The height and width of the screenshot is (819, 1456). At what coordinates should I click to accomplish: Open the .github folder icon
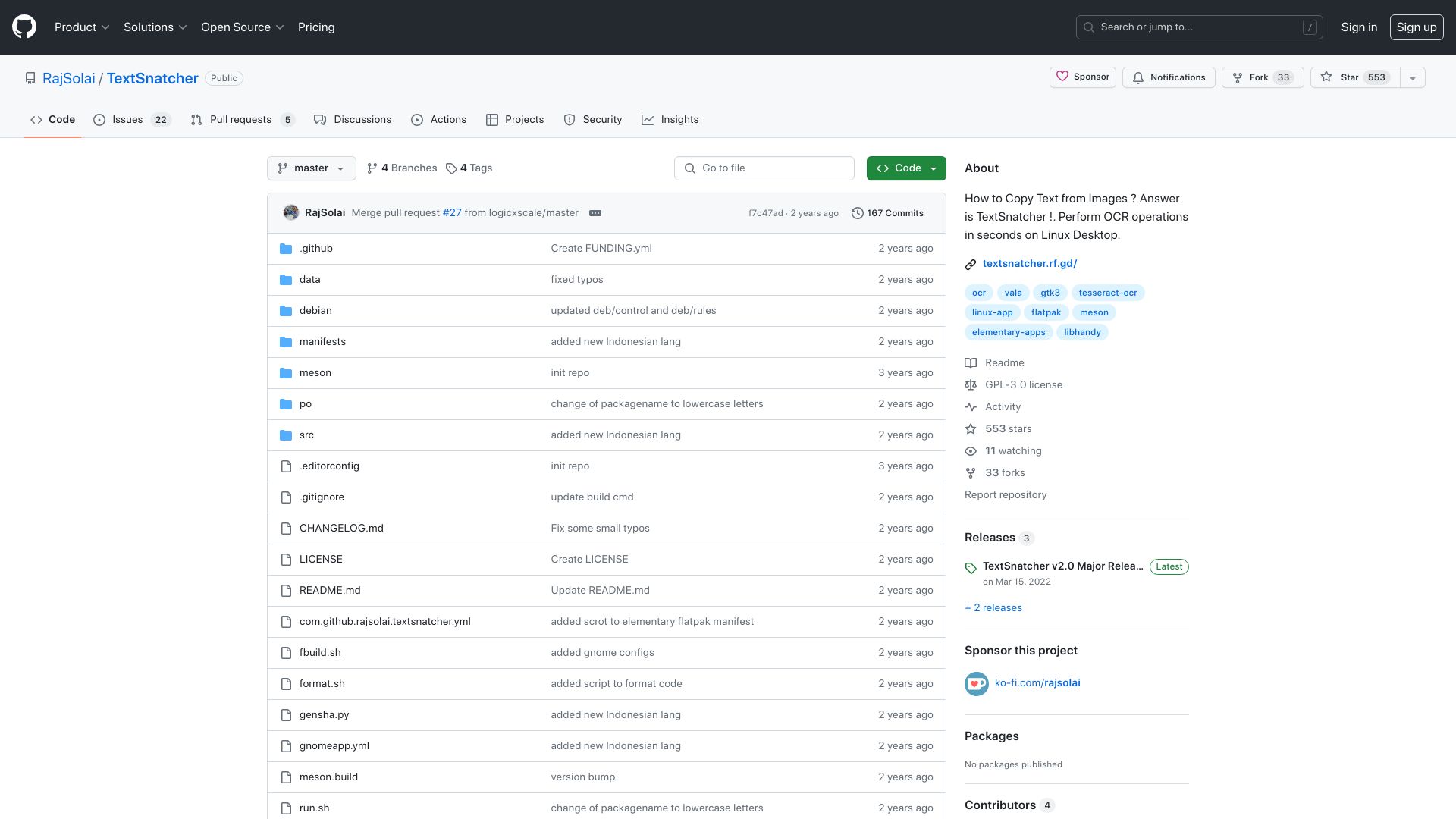[x=286, y=249]
